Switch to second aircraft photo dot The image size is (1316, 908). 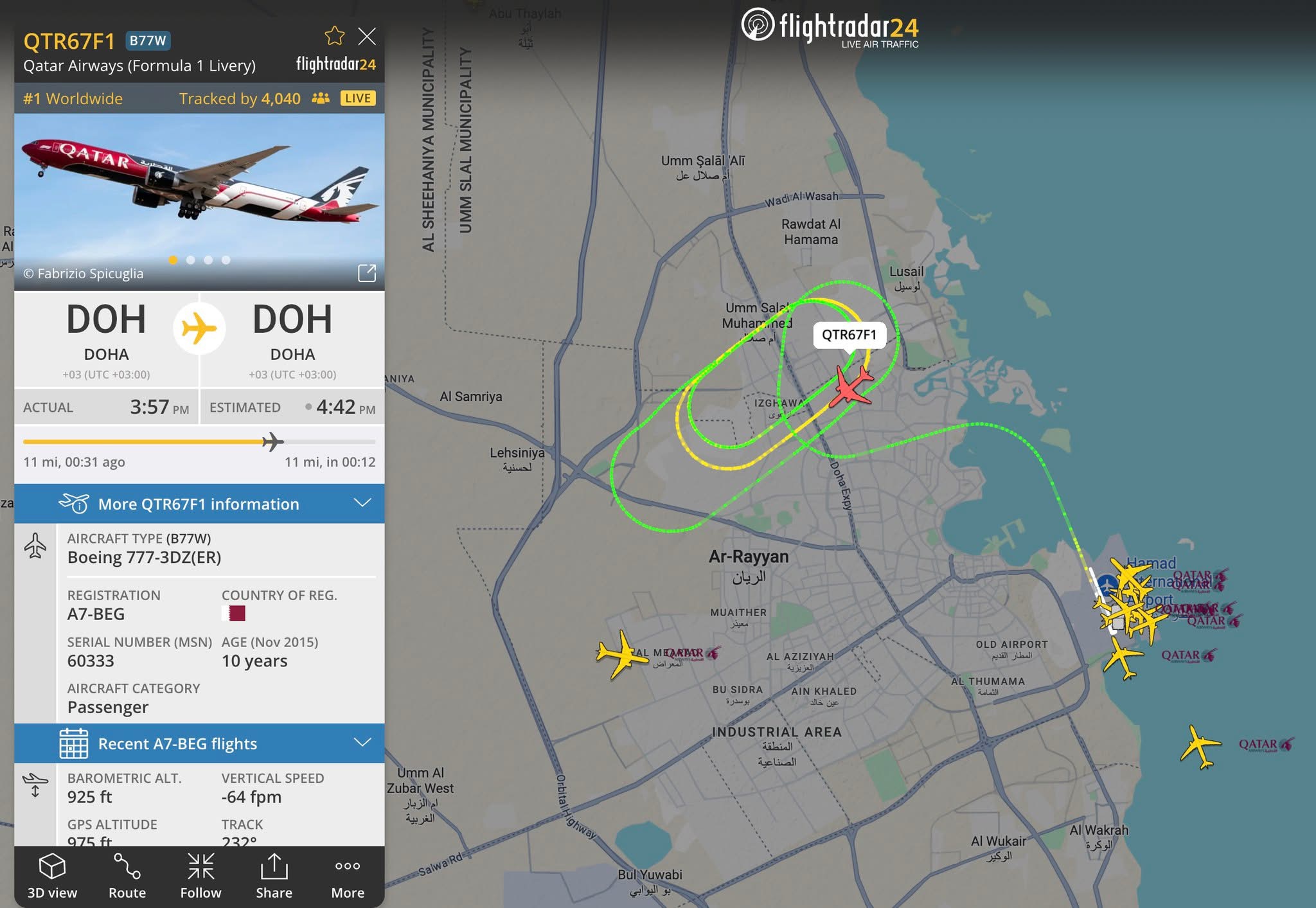point(191,260)
